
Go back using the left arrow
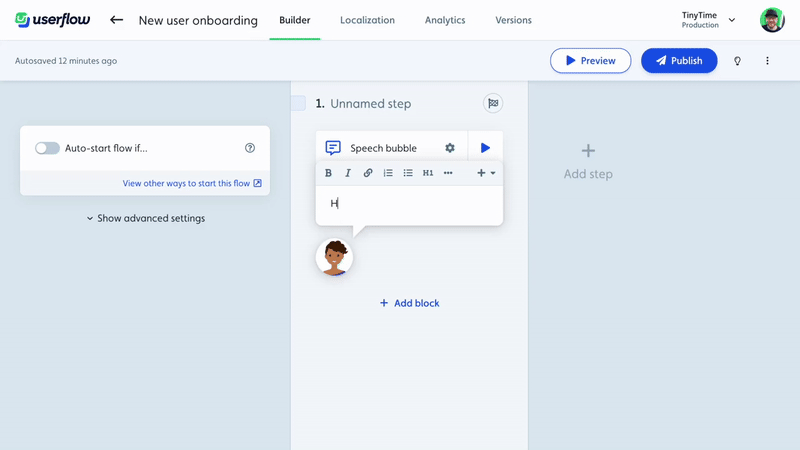coord(116,20)
